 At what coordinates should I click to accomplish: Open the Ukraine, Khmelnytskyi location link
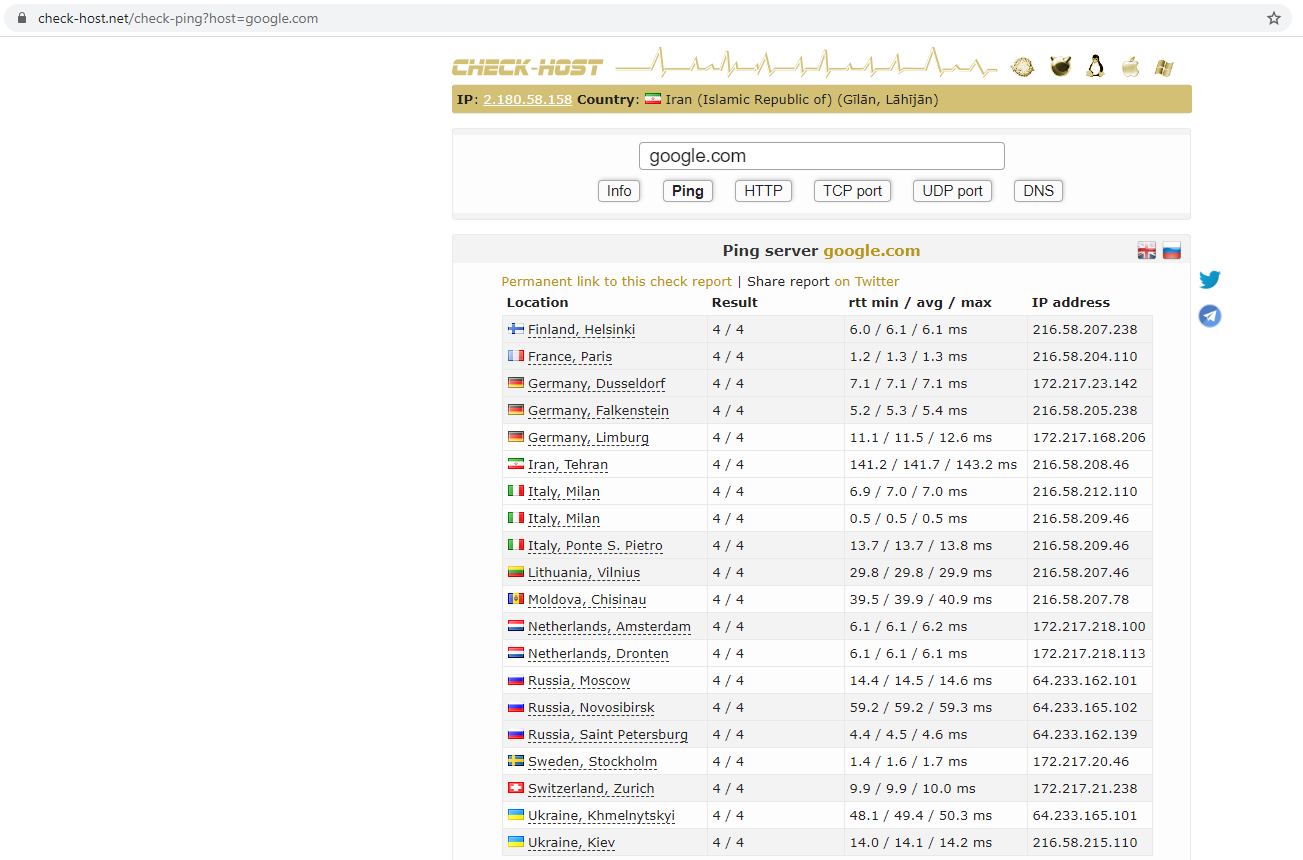point(601,816)
